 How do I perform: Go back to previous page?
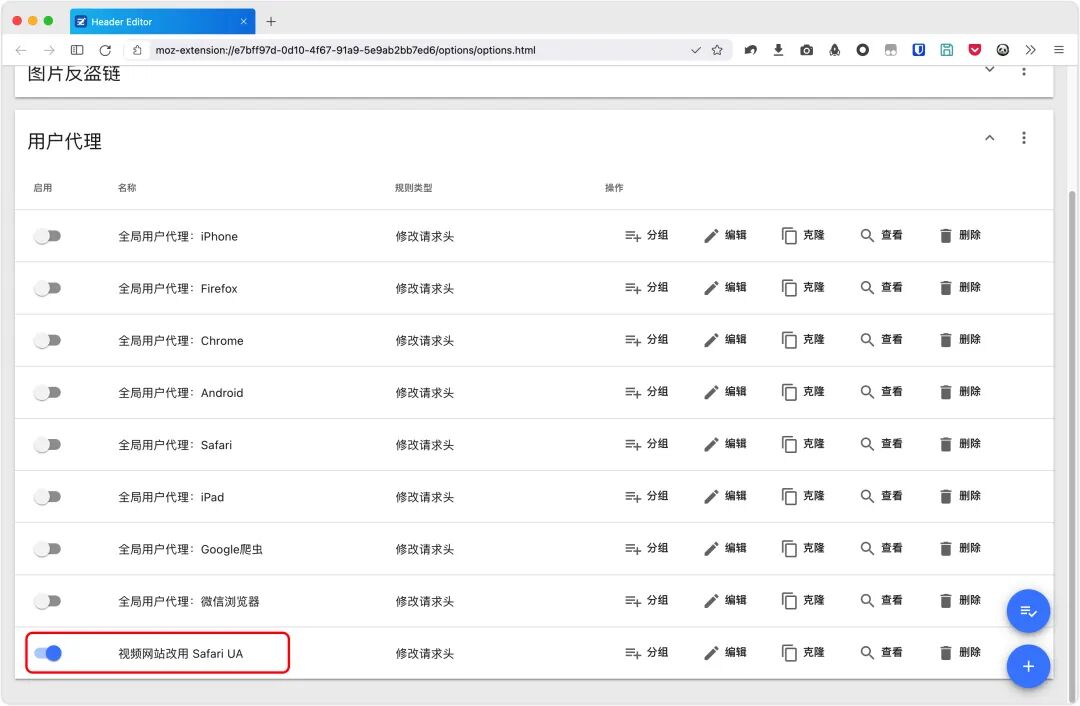click(x=21, y=50)
